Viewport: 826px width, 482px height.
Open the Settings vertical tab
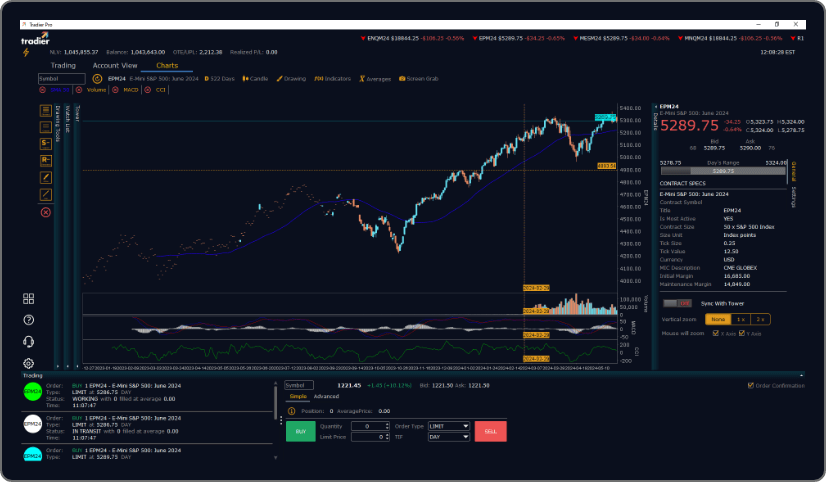793,196
